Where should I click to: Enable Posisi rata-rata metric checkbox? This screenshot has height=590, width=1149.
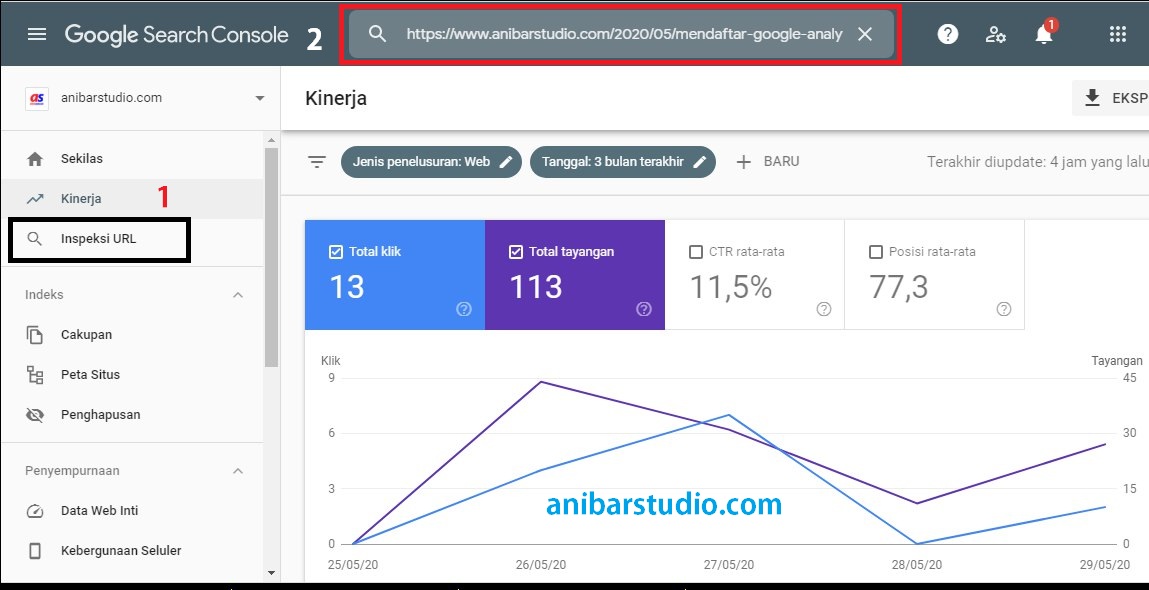click(x=876, y=252)
